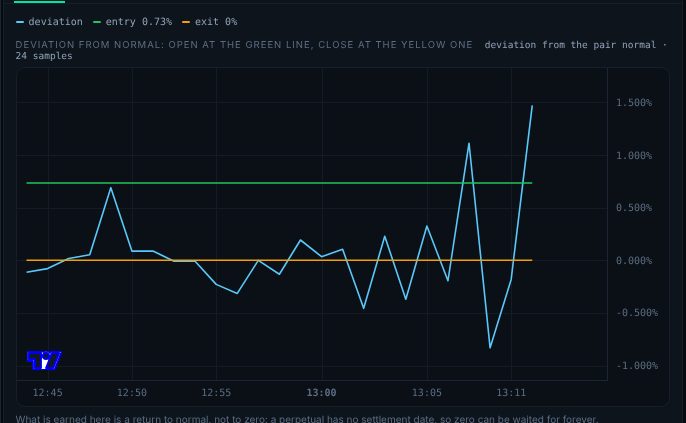The height and width of the screenshot is (423, 686).
Task: Click the 12:45 time axis label
Action: (48, 393)
